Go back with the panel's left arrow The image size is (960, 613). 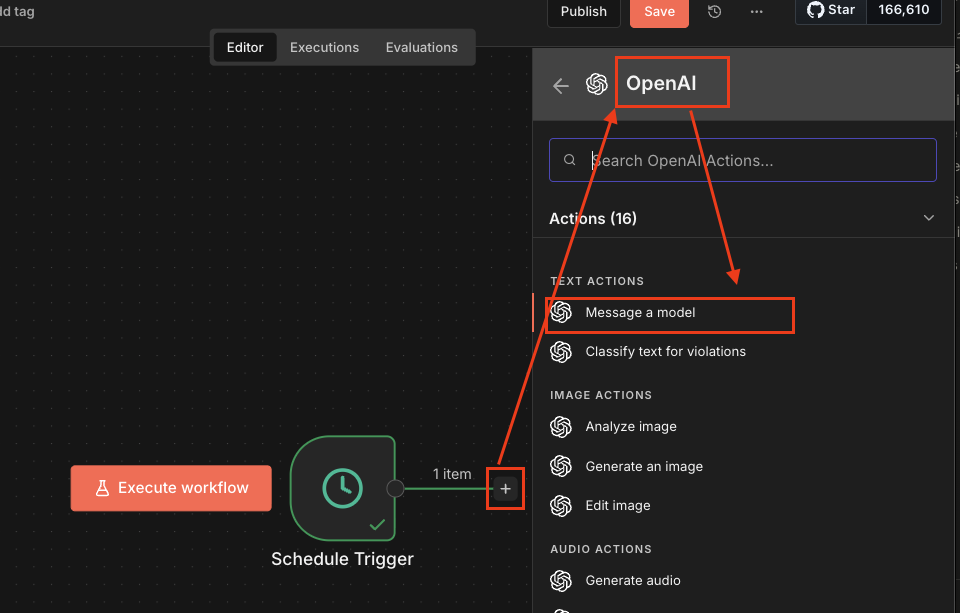(561, 86)
